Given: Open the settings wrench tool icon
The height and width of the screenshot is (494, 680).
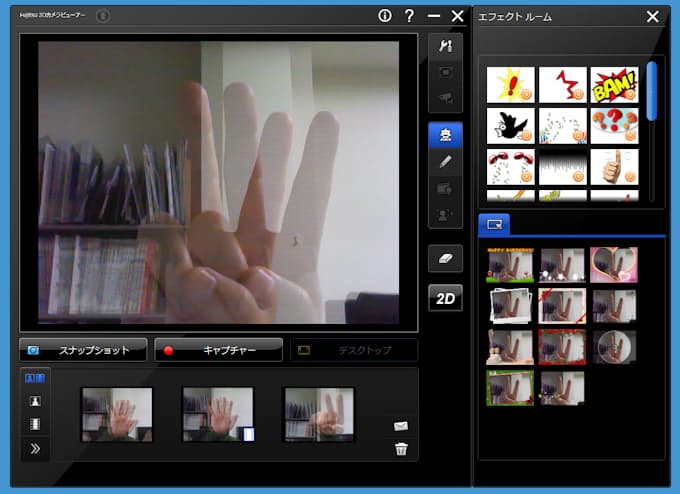Looking at the screenshot, I should pyautogui.click(x=445, y=46).
